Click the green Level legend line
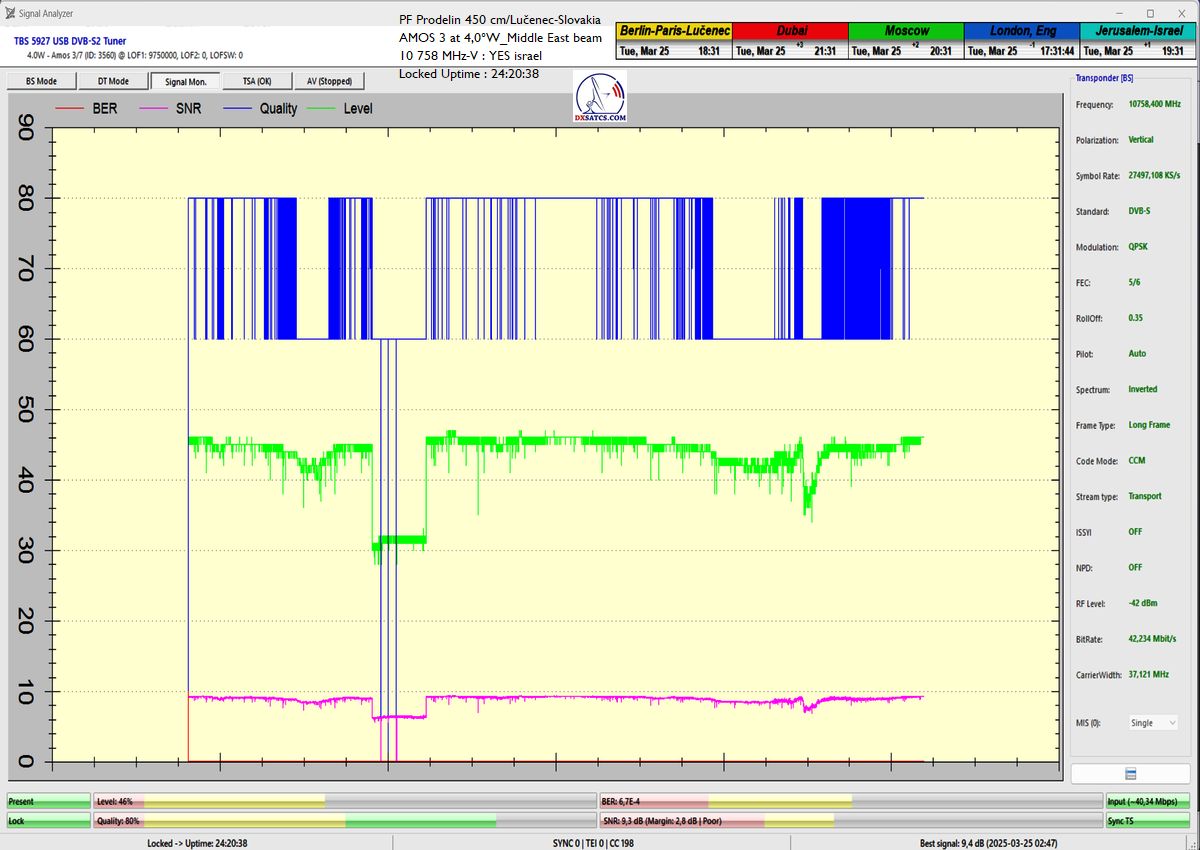This screenshot has width=1200, height=850. pos(320,108)
